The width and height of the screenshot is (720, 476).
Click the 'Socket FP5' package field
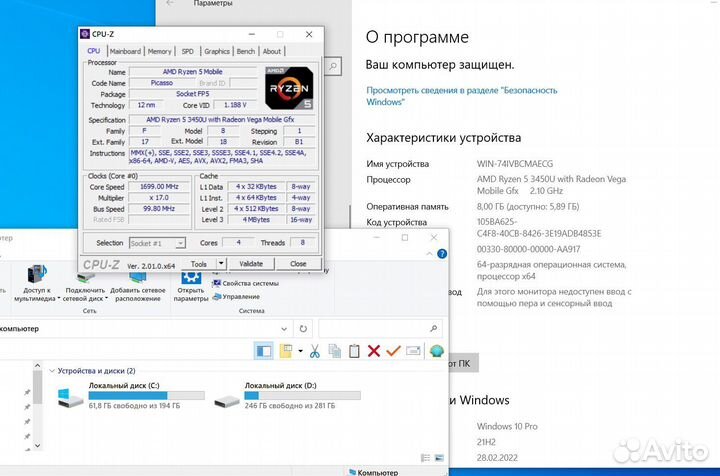pos(193,94)
